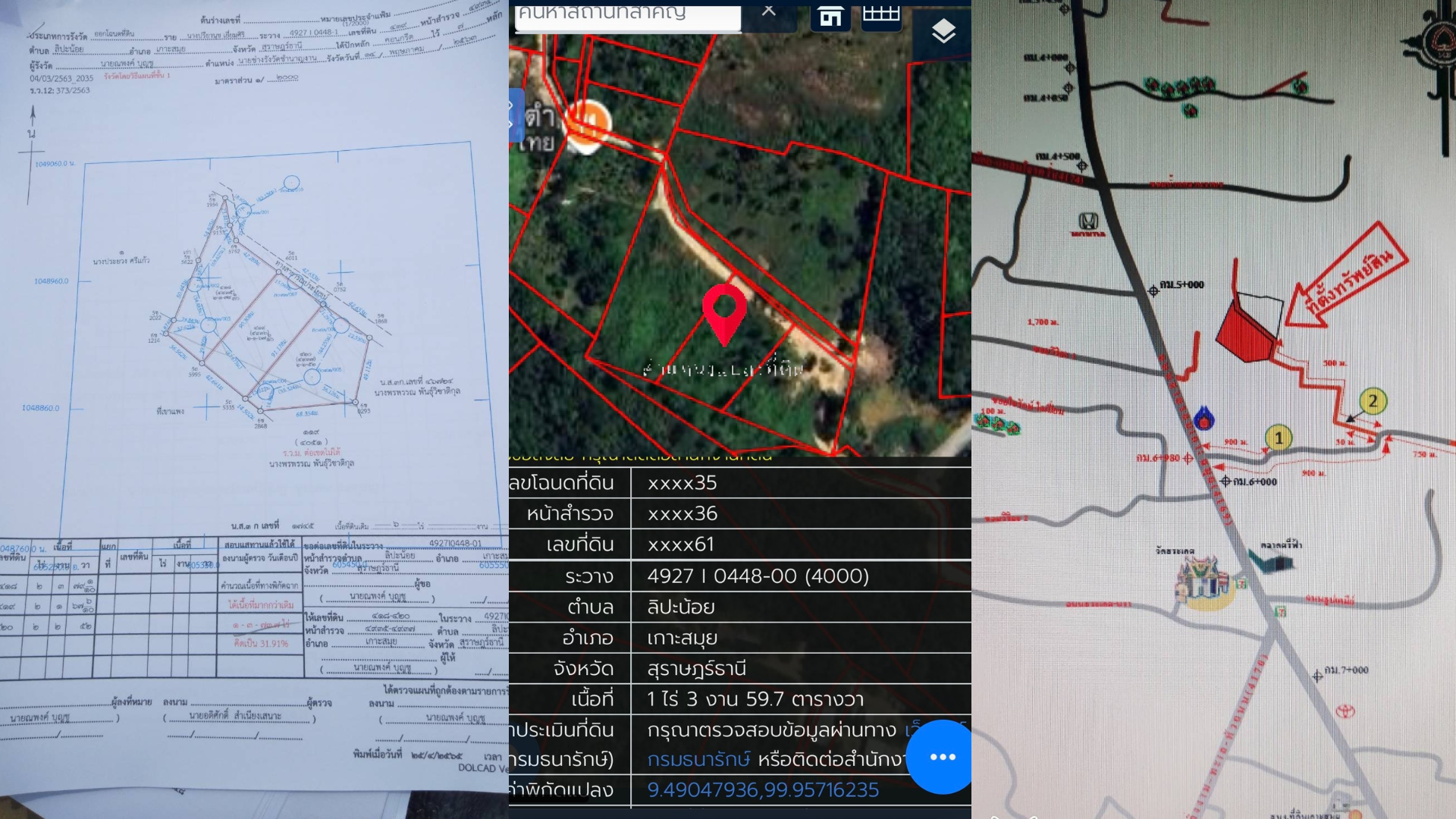
Task: Open the blue three-dots floating menu
Action: [940, 757]
